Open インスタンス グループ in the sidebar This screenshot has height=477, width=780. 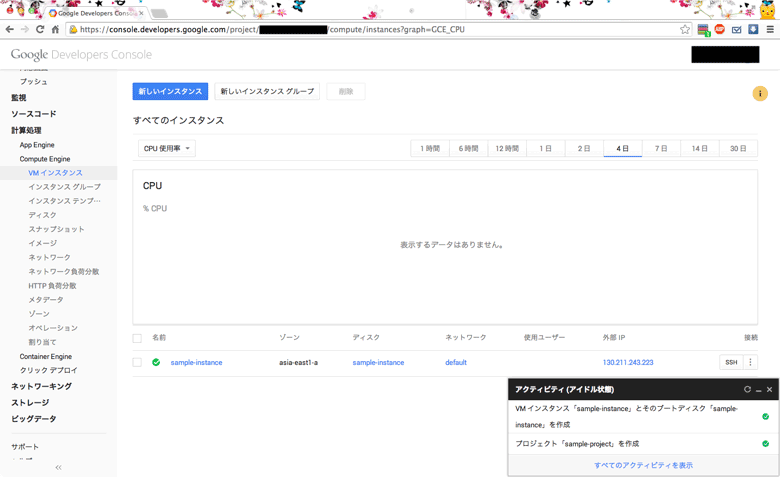tap(64, 187)
